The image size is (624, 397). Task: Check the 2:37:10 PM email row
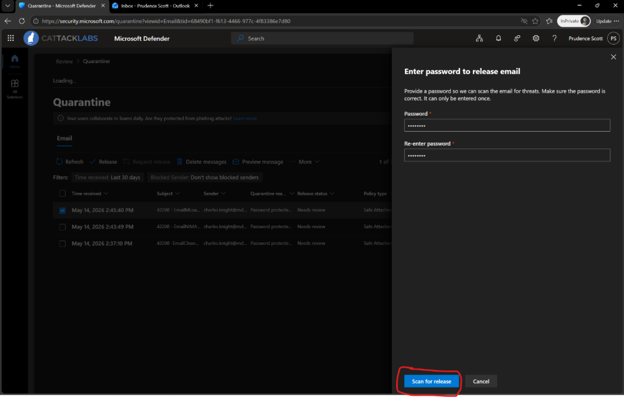coord(62,243)
